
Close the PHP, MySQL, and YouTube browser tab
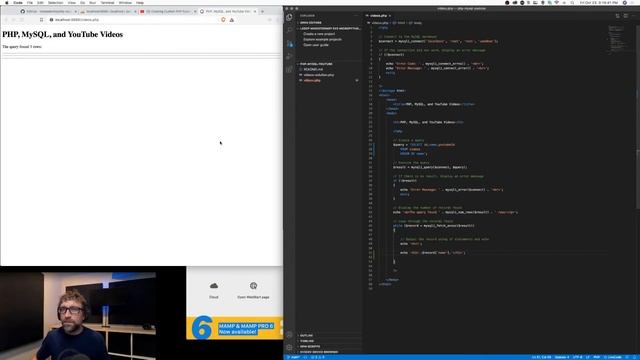(x=255, y=11)
